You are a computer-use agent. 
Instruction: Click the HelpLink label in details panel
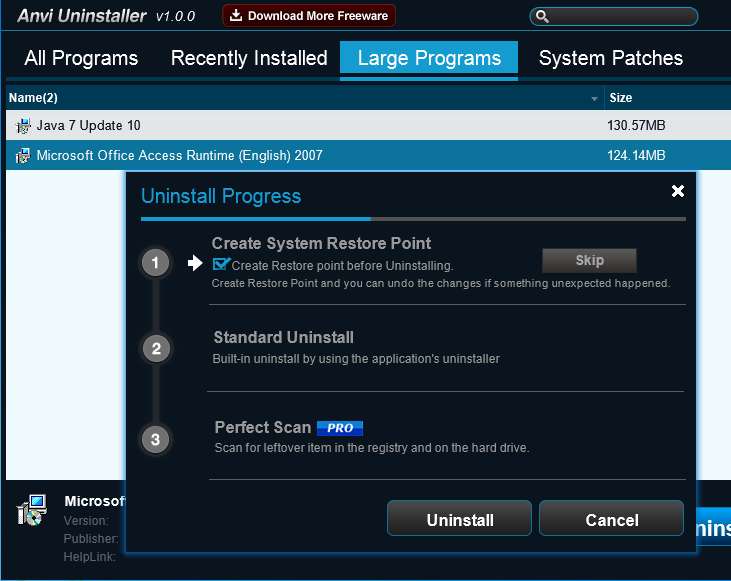[x=89, y=557]
